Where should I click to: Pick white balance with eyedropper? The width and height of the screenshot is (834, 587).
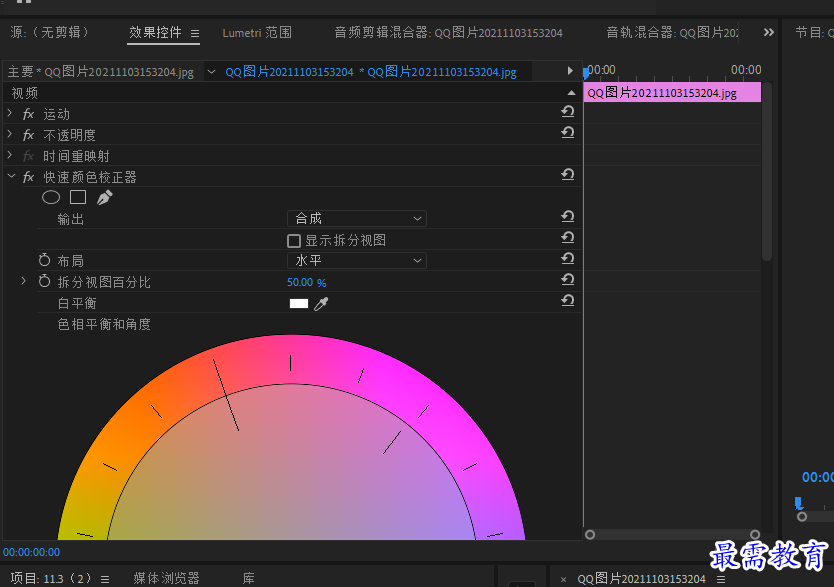pos(321,304)
